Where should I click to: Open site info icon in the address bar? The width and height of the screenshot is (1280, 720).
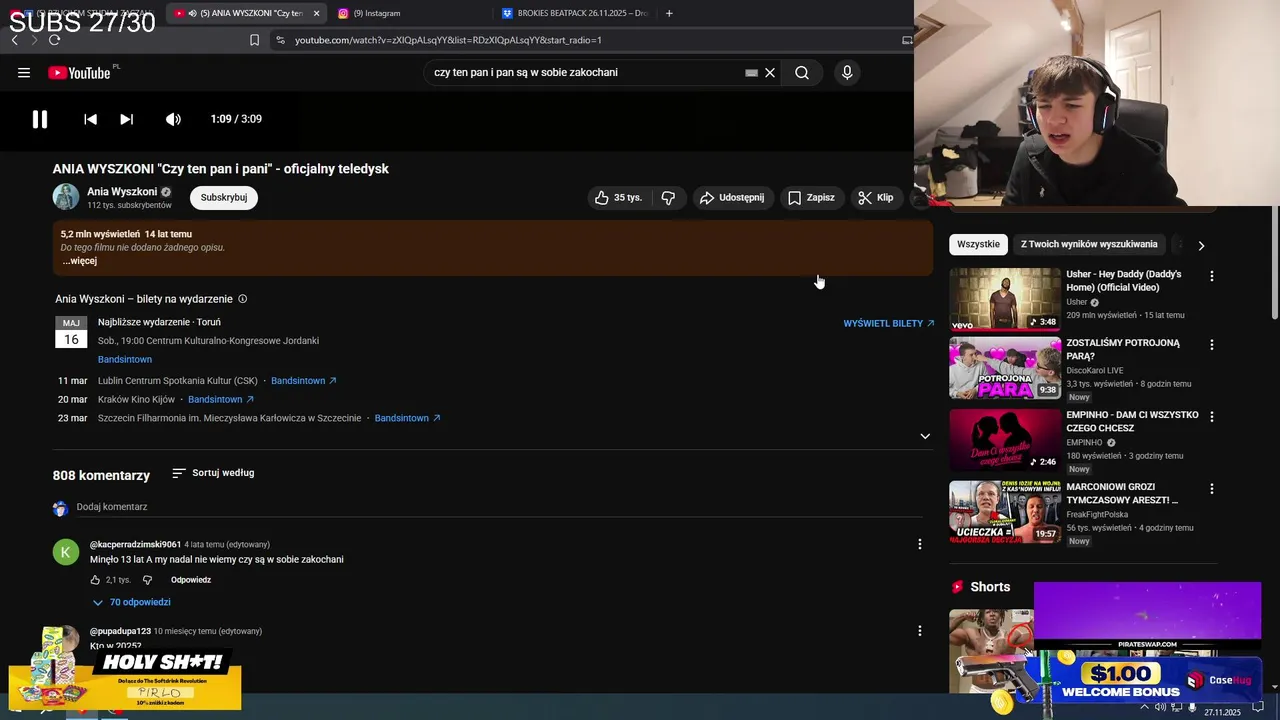280,40
